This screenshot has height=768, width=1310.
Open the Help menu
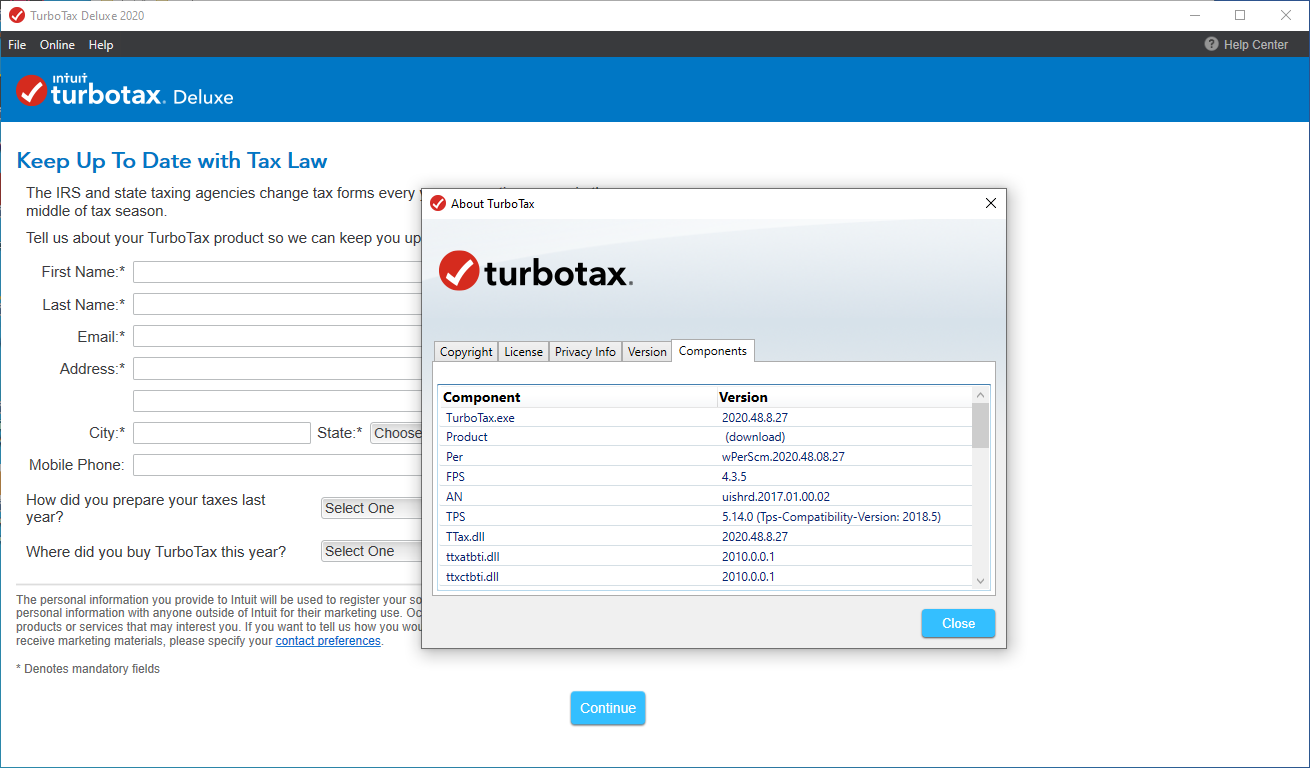[101, 44]
